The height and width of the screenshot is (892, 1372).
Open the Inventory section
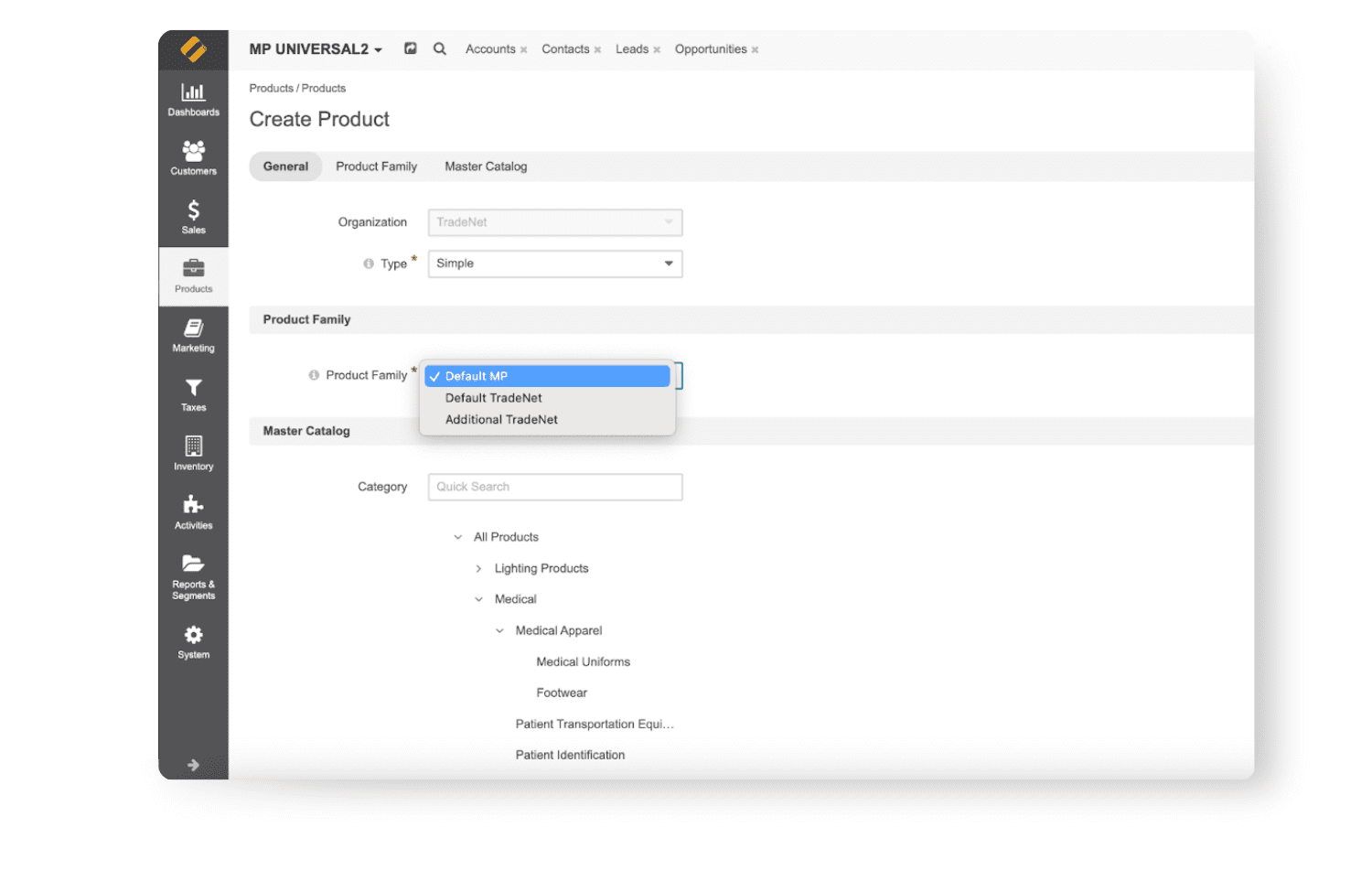[x=193, y=452]
